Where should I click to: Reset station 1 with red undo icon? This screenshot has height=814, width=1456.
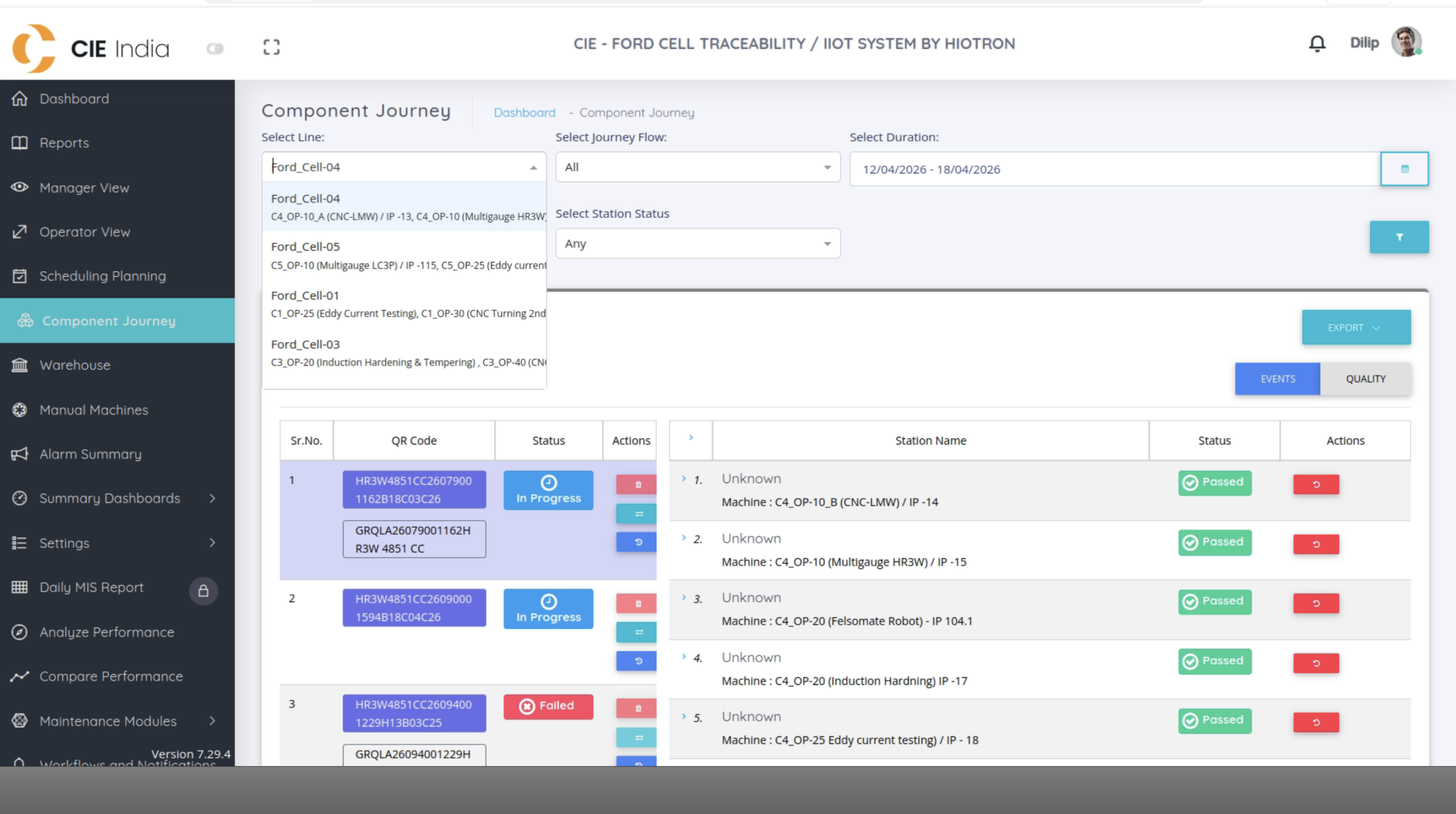1316,484
